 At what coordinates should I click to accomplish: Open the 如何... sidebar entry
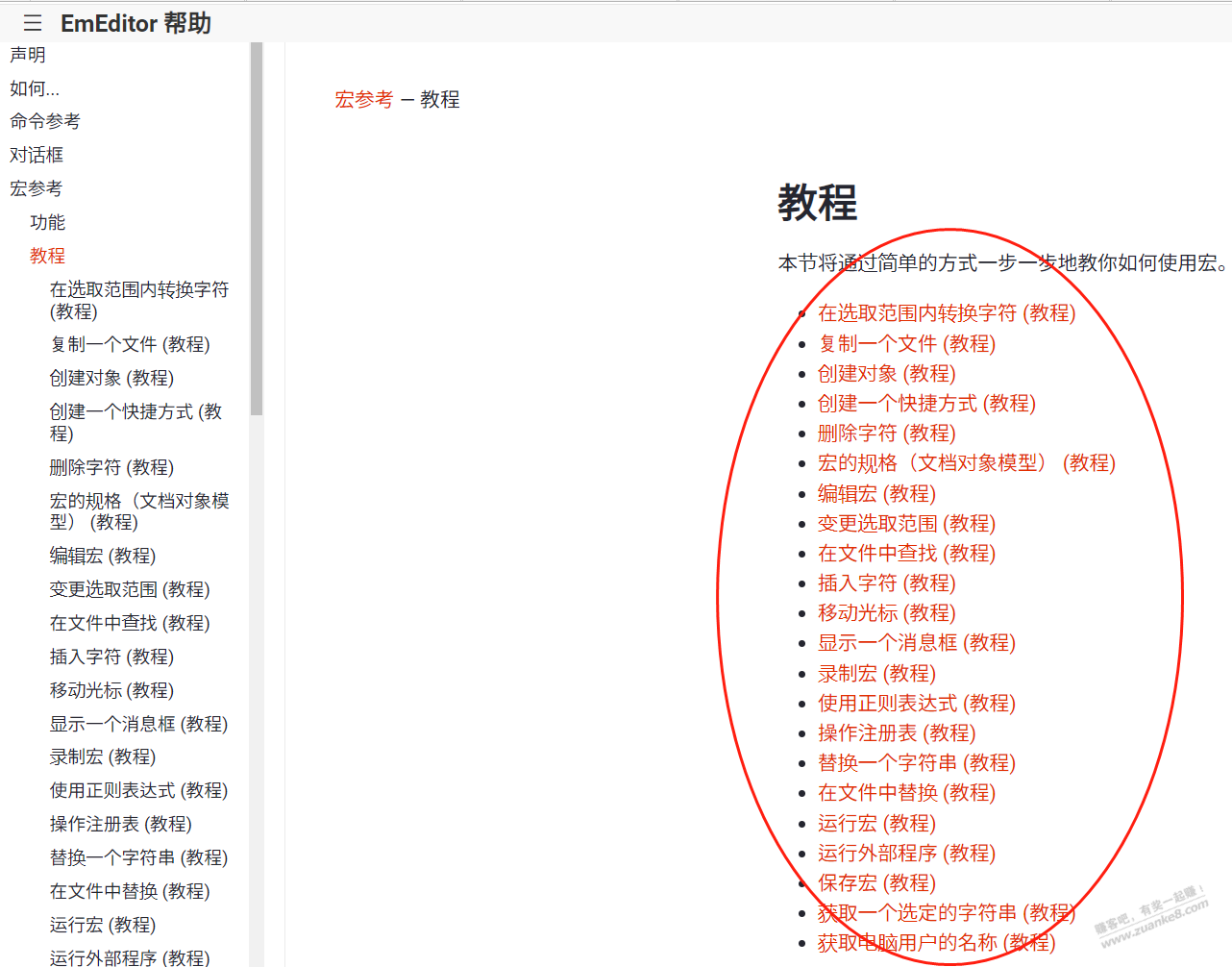pos(35,88)
